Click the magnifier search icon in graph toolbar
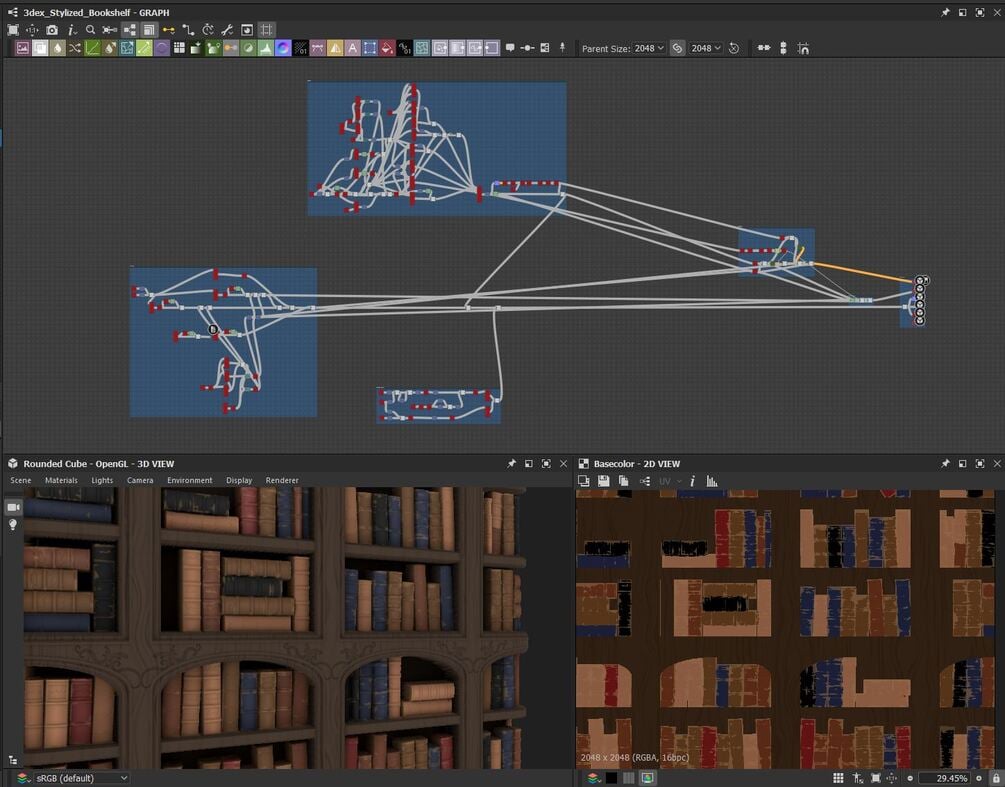 pyautogui.click(x=90, y=29)
